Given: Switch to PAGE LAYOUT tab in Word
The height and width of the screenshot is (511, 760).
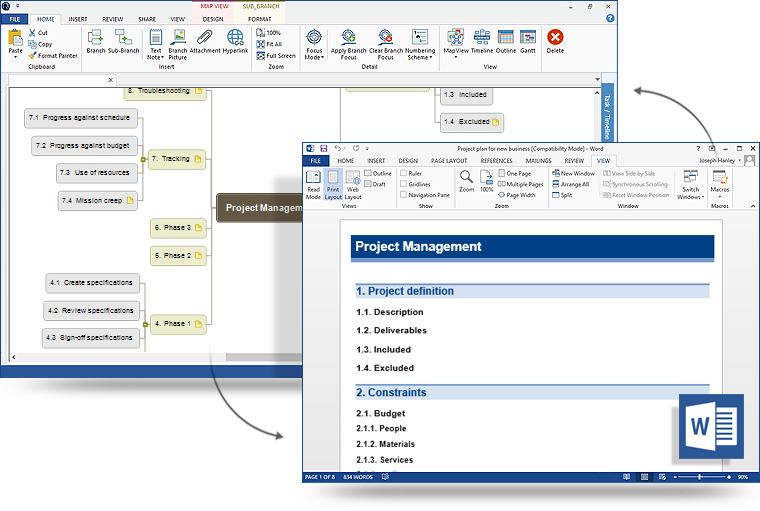Looking at the screenshot, I should [449, 160].
